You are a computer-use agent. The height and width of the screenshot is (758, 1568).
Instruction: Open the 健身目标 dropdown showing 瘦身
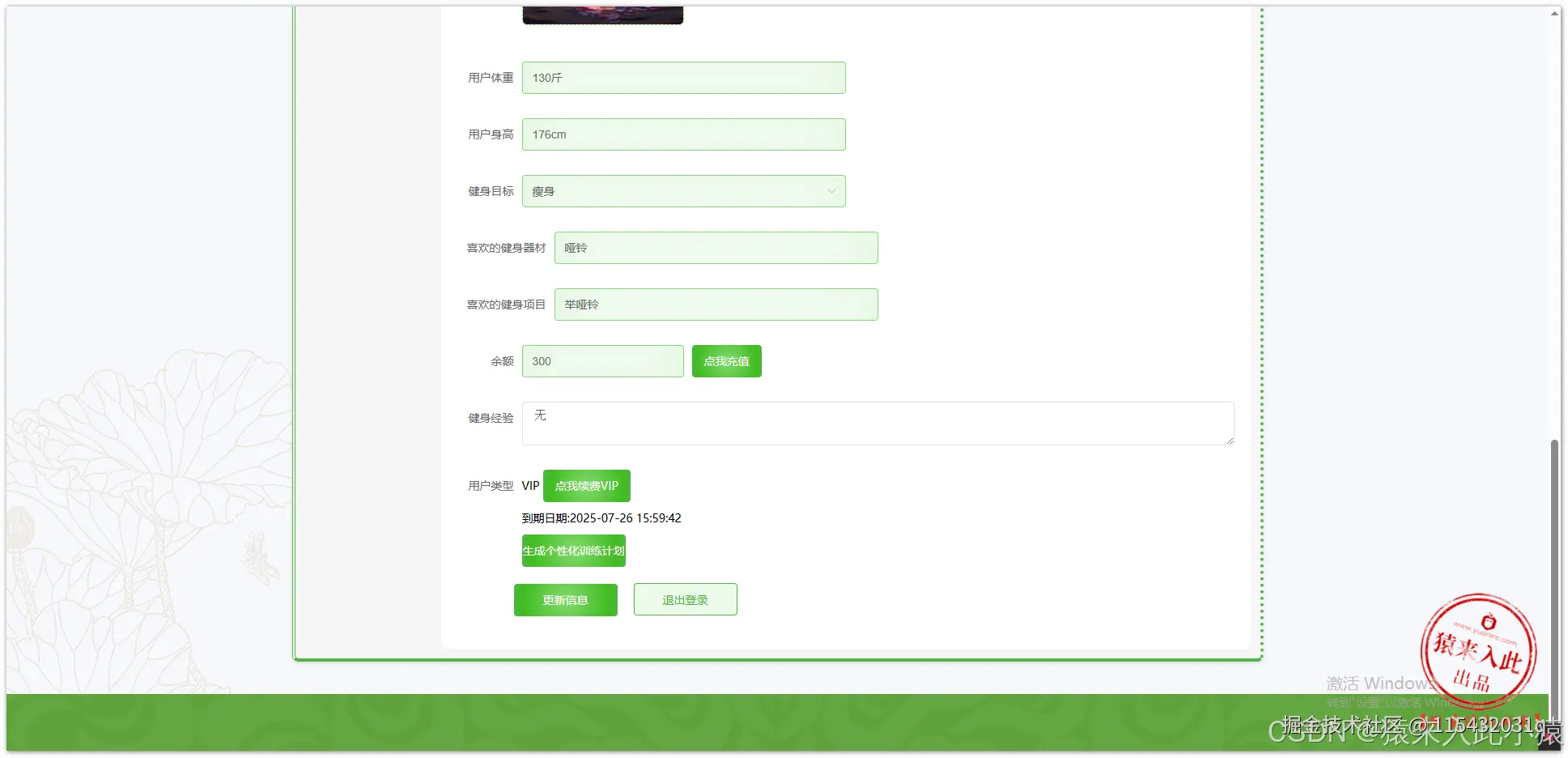coord(683,191)
